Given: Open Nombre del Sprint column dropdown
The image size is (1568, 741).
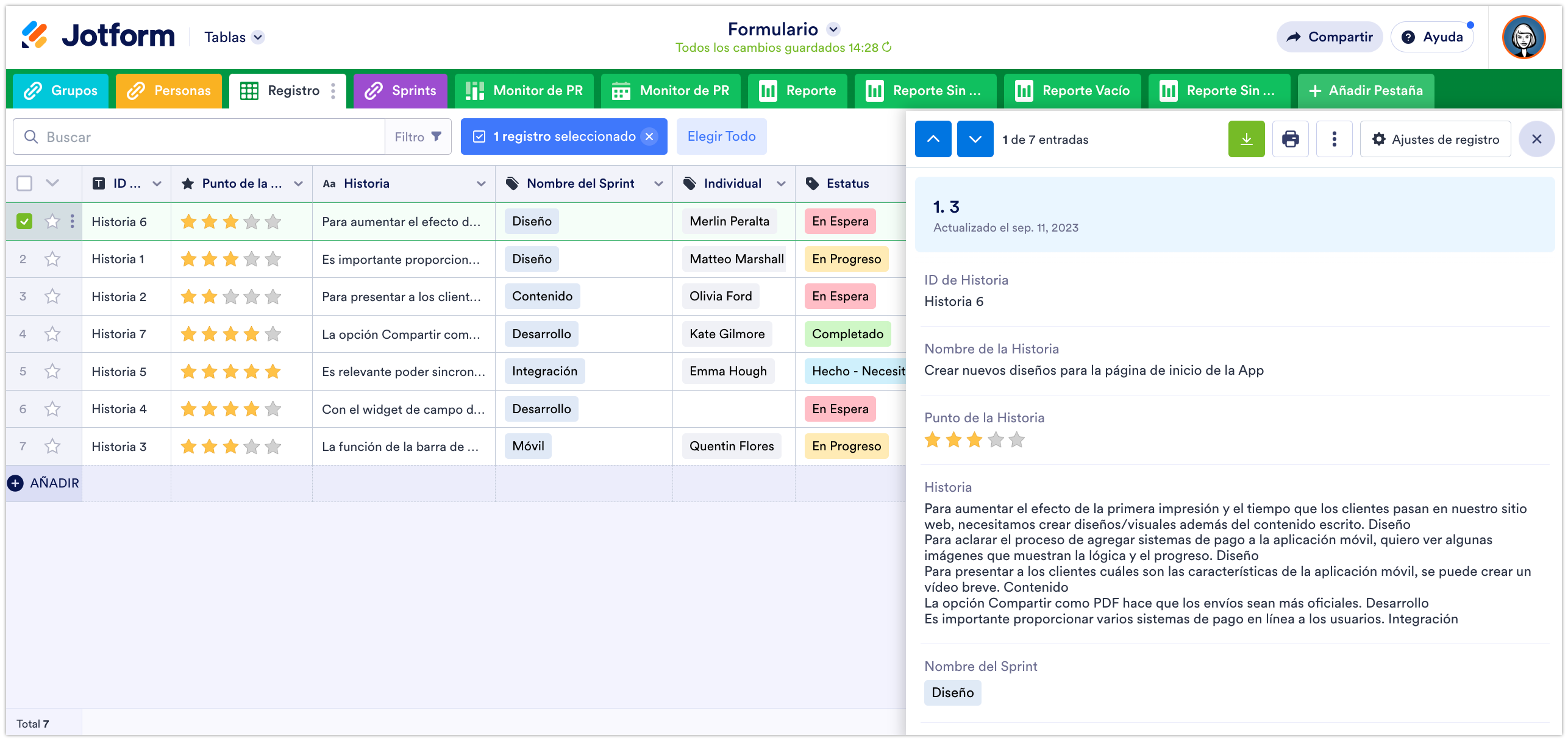Looking at the screenshot, I should click(x=658, y=183).
